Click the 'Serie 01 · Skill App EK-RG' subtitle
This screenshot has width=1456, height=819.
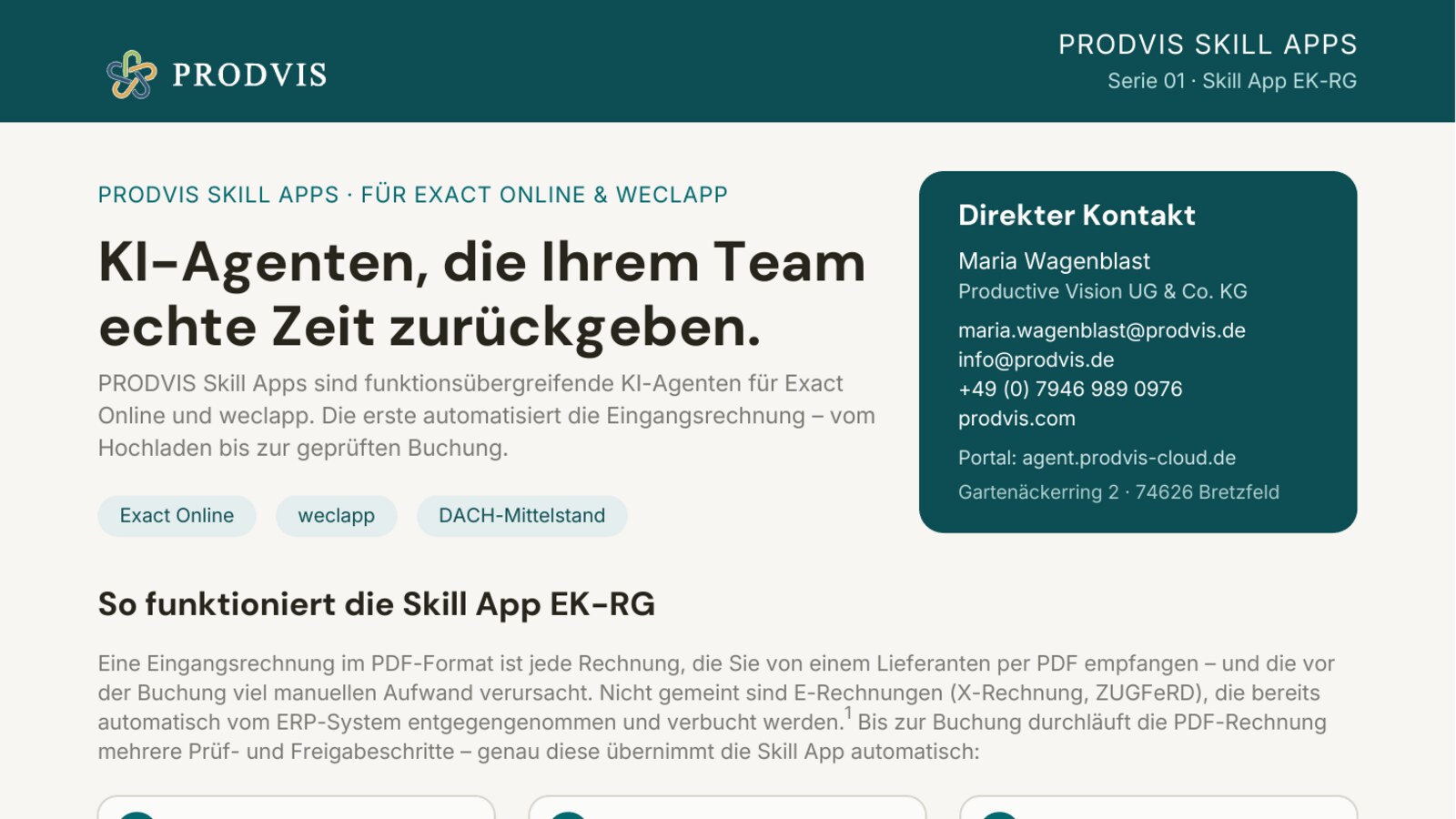[x=1232, y=81]
